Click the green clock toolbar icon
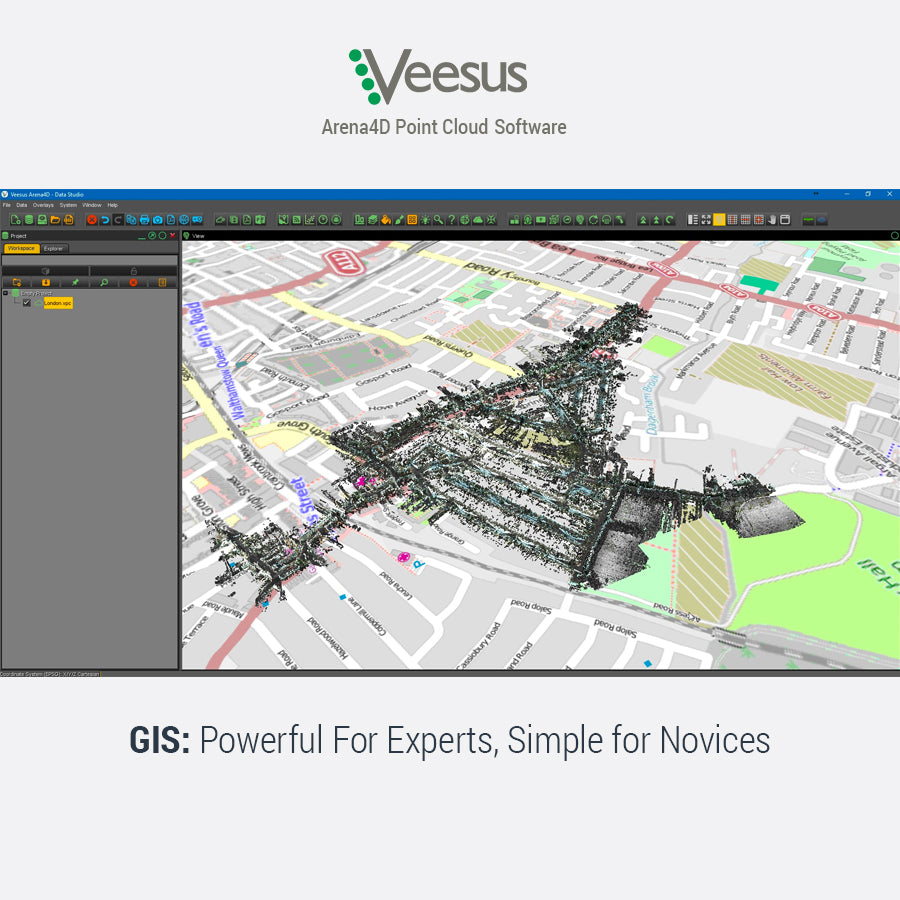 coord(323,220)
